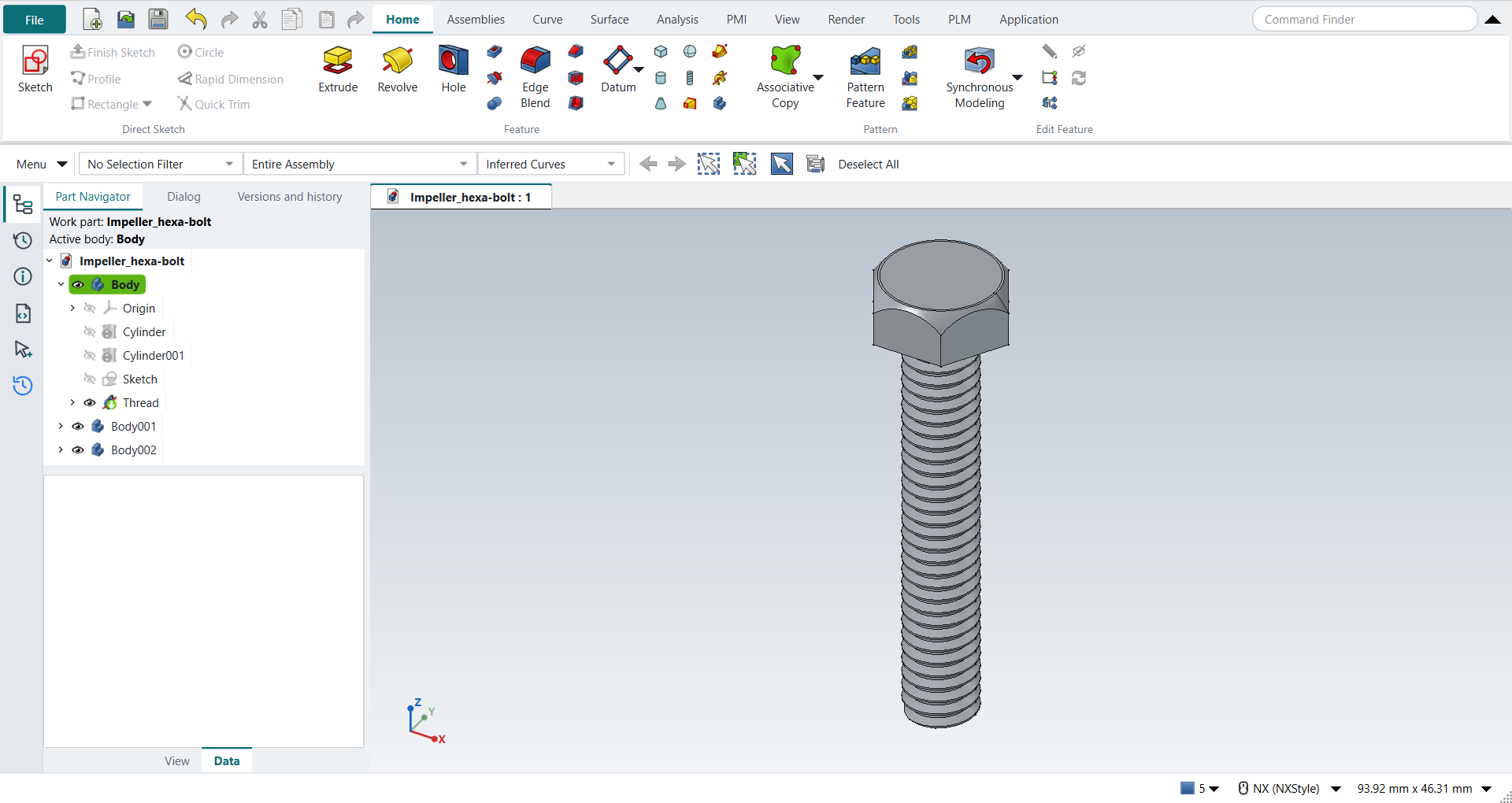Click the blue arrow select icon
The height and width of the screenshot is (803, 1512).
coord(782,164)
